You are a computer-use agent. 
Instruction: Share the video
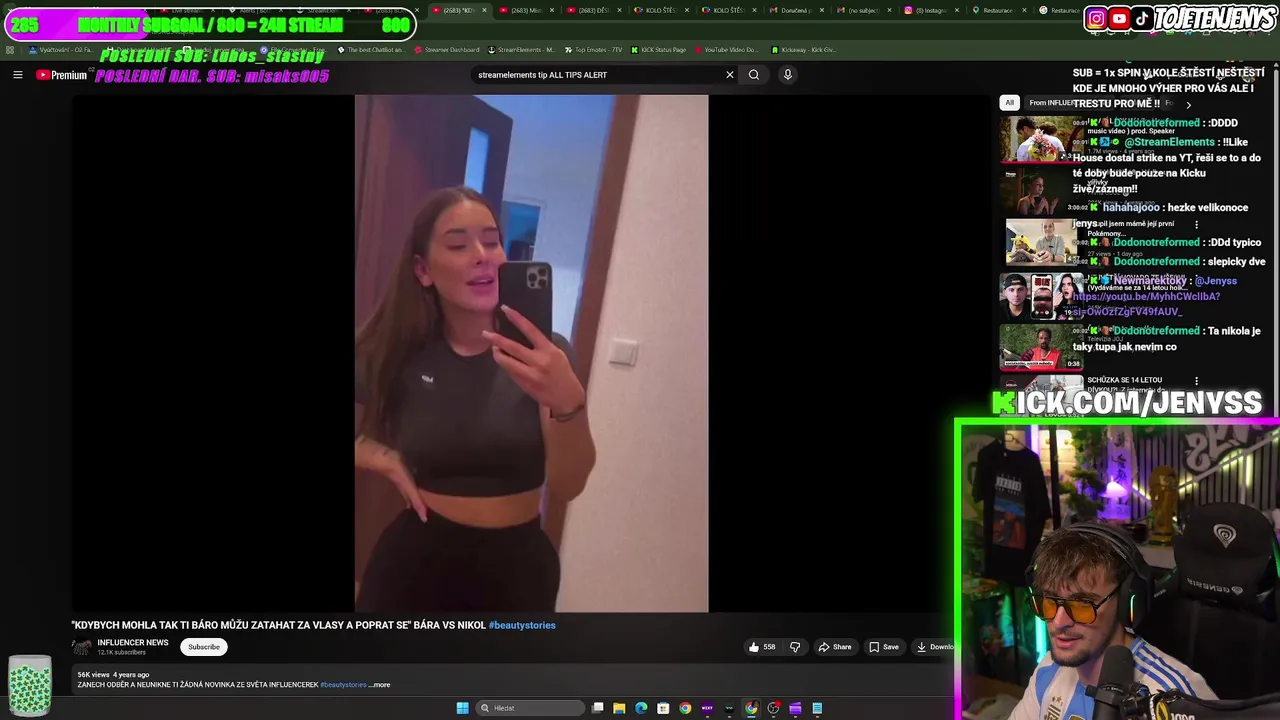pos(835,647)
